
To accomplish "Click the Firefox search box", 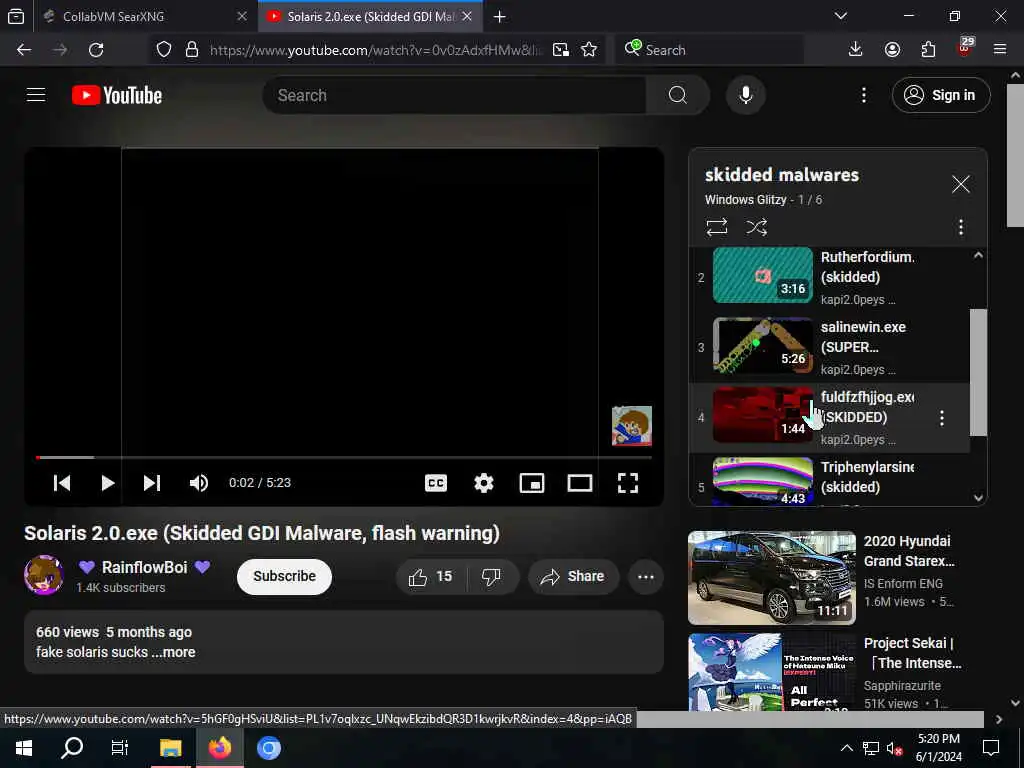I will (x=709, y=50).
